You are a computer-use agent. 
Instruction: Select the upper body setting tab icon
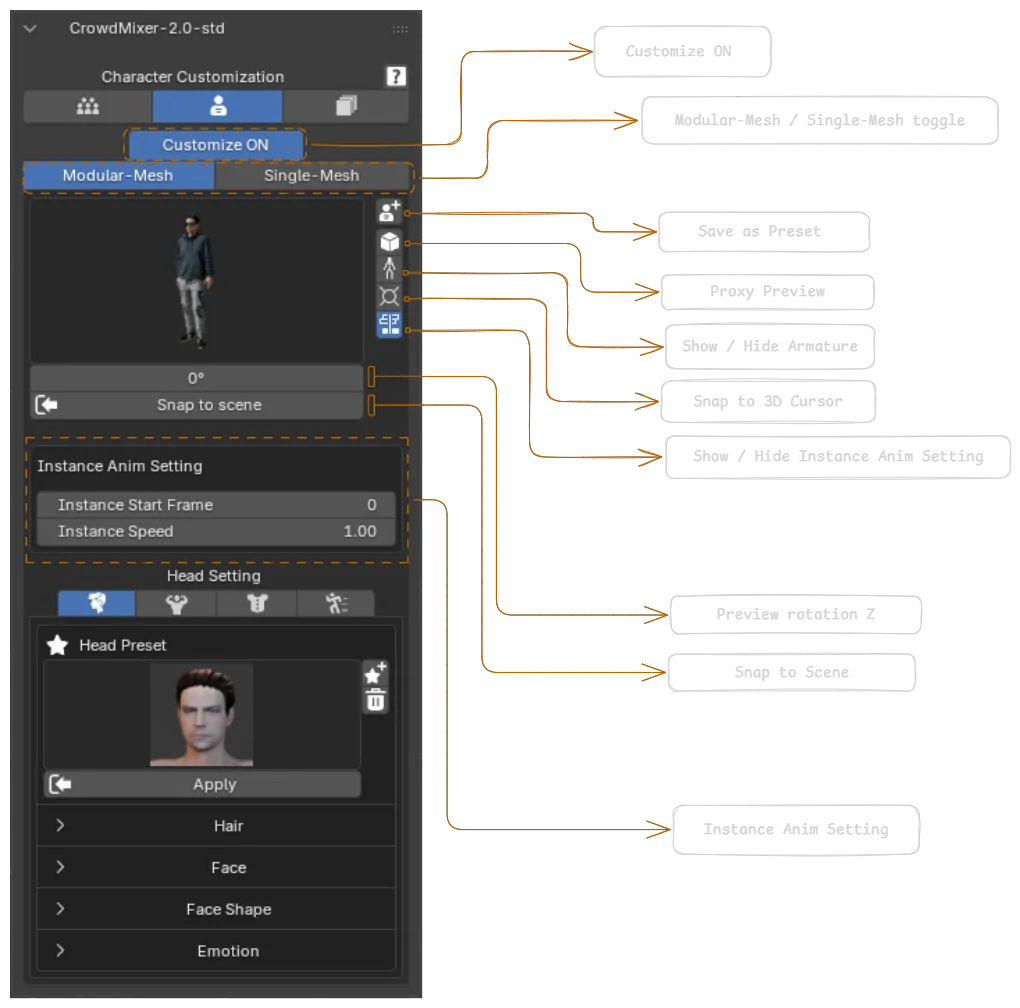(176, 603)
